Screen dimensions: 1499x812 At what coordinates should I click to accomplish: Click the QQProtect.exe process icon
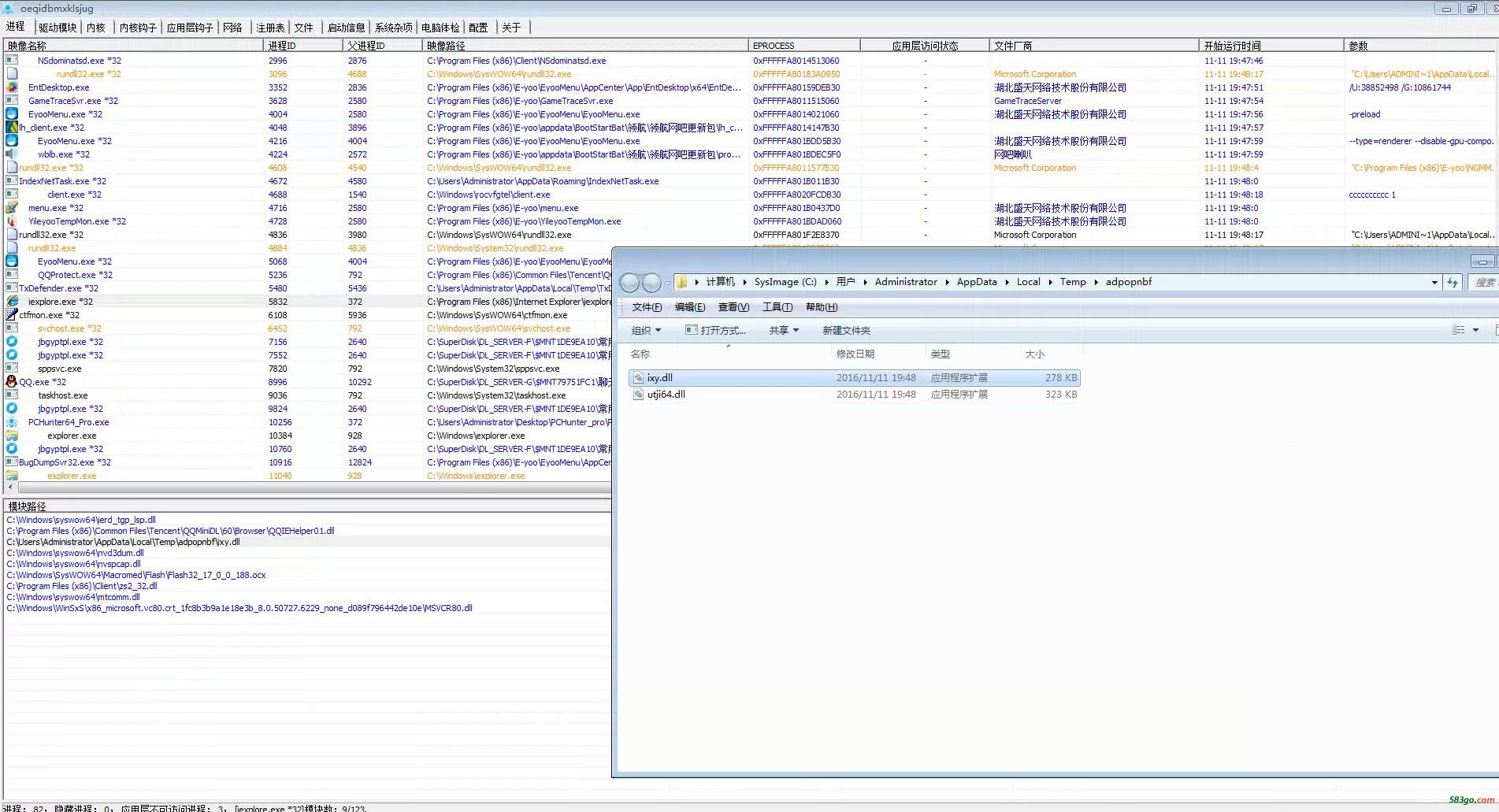[x=12, y=275]
